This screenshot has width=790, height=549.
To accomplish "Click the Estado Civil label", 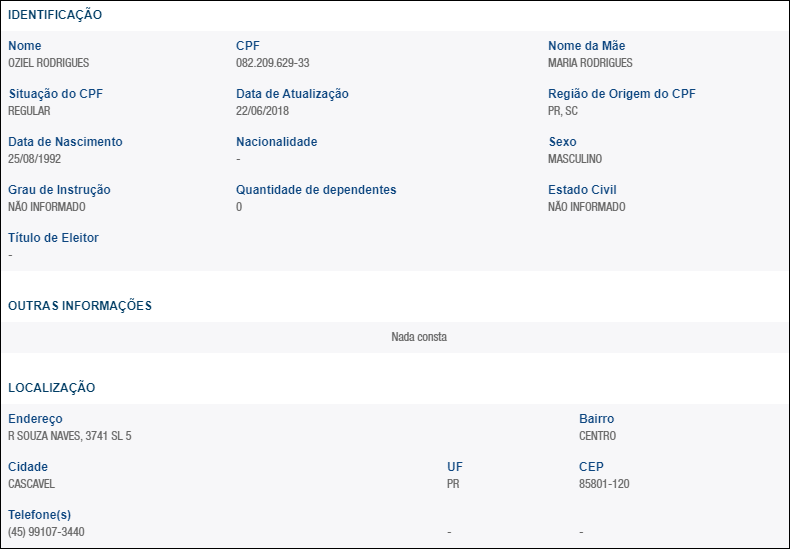I will click(x=582, y=190).
